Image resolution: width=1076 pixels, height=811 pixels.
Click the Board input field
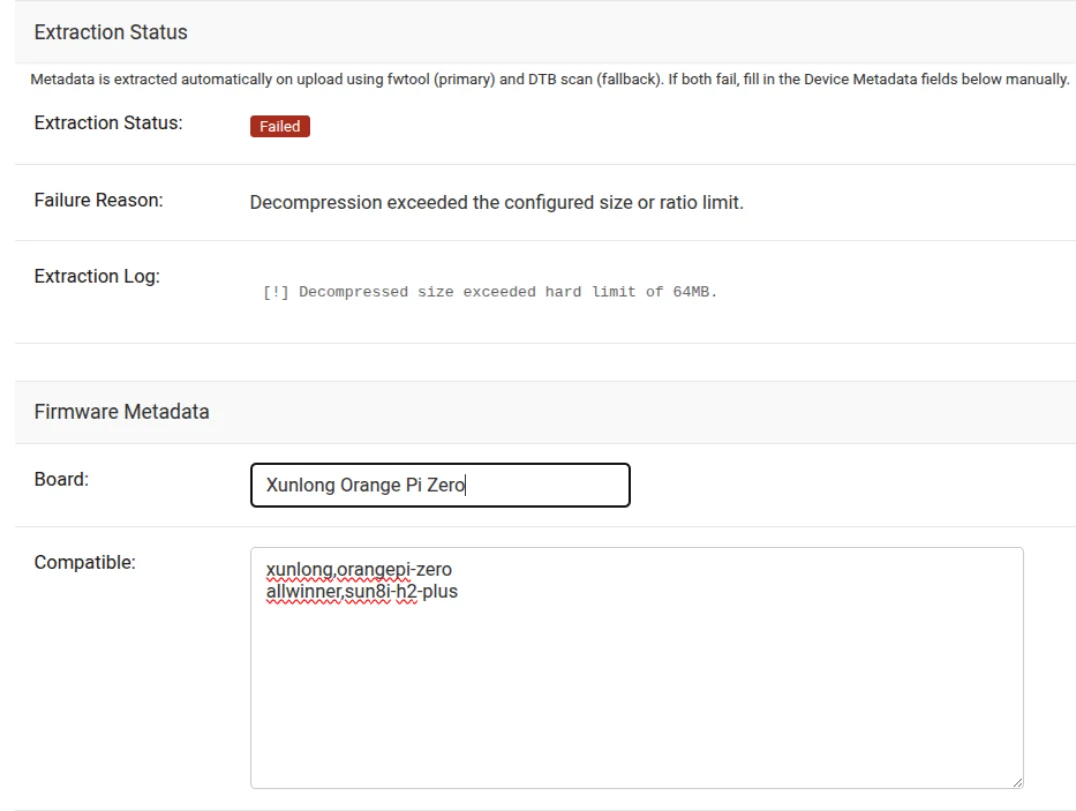440,485
